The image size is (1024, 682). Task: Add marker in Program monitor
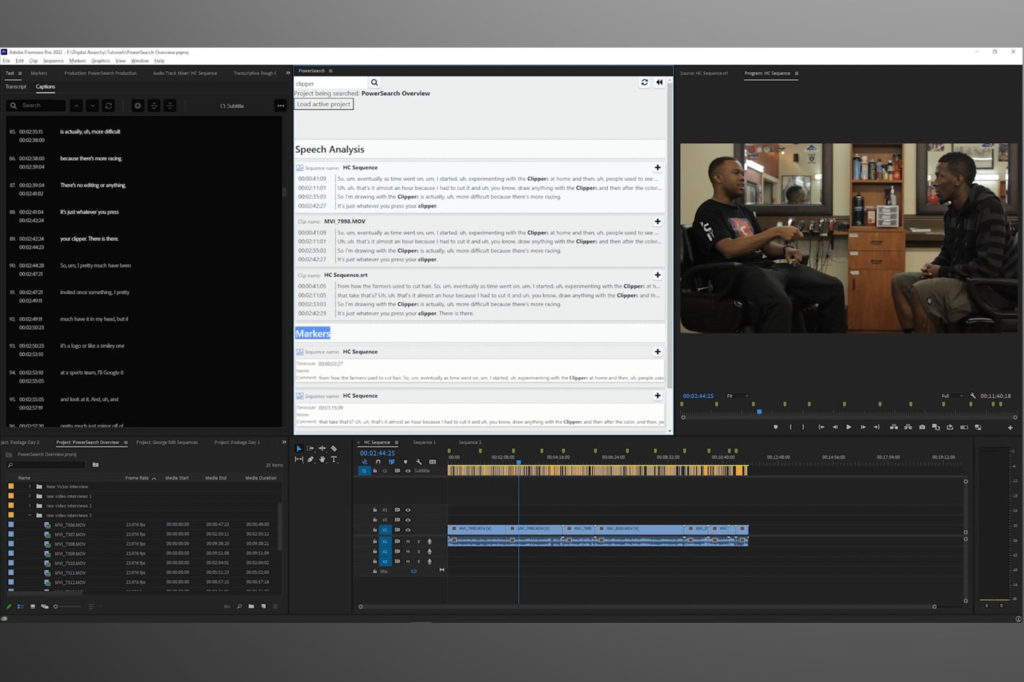point(775,427)
